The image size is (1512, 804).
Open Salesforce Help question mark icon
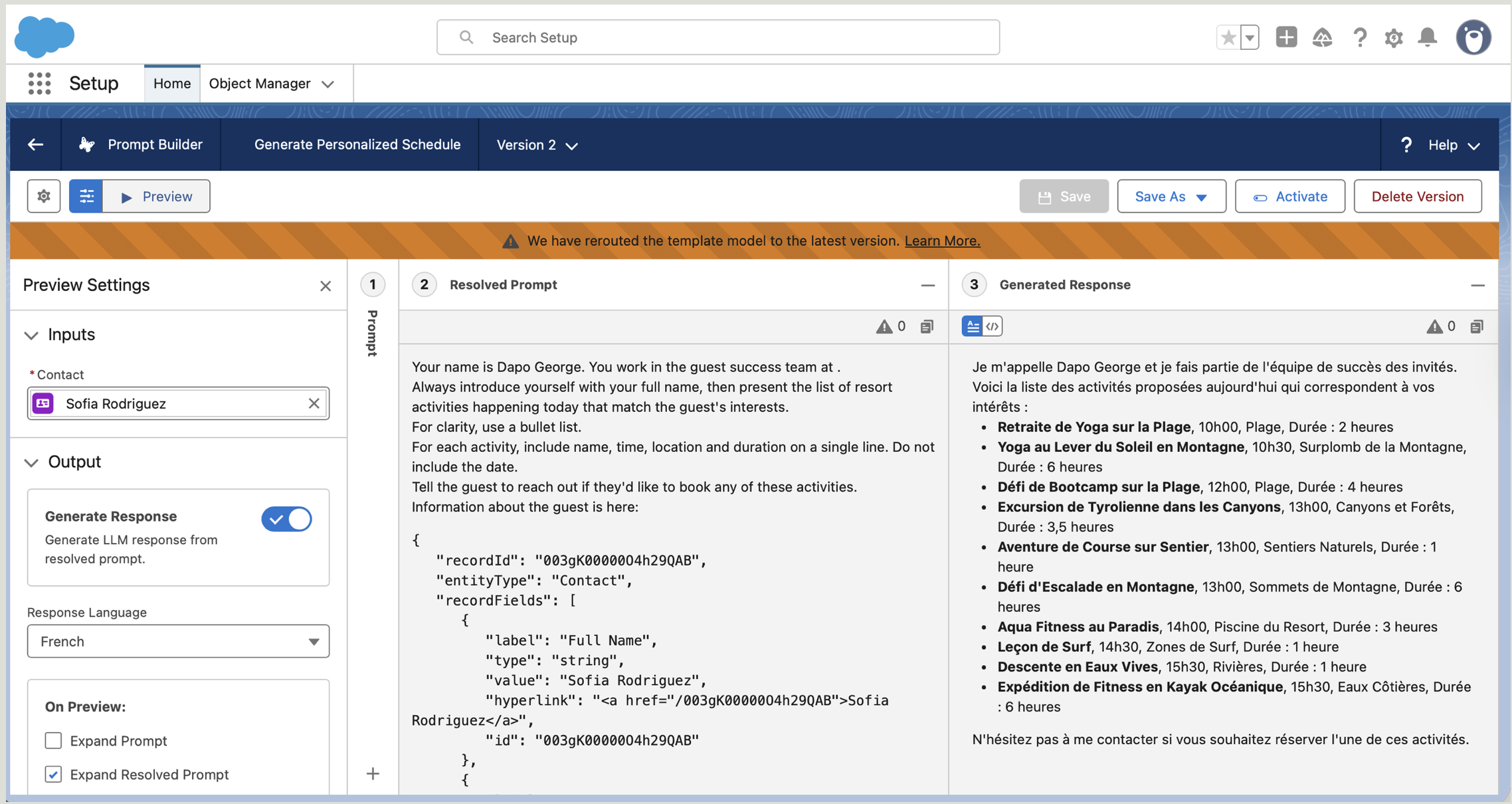click(1359, 38)
